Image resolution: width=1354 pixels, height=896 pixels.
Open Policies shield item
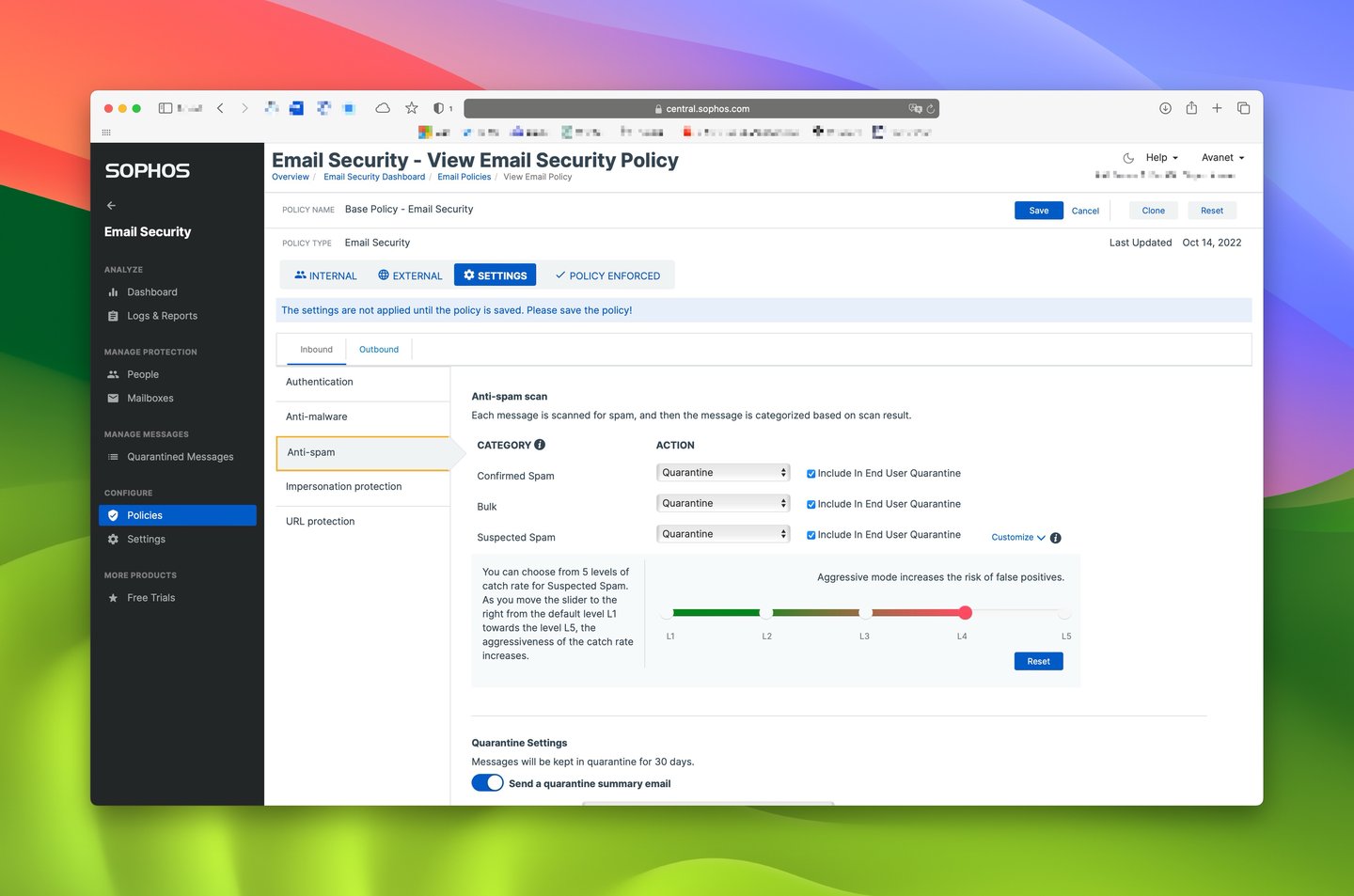pos(177,515)
